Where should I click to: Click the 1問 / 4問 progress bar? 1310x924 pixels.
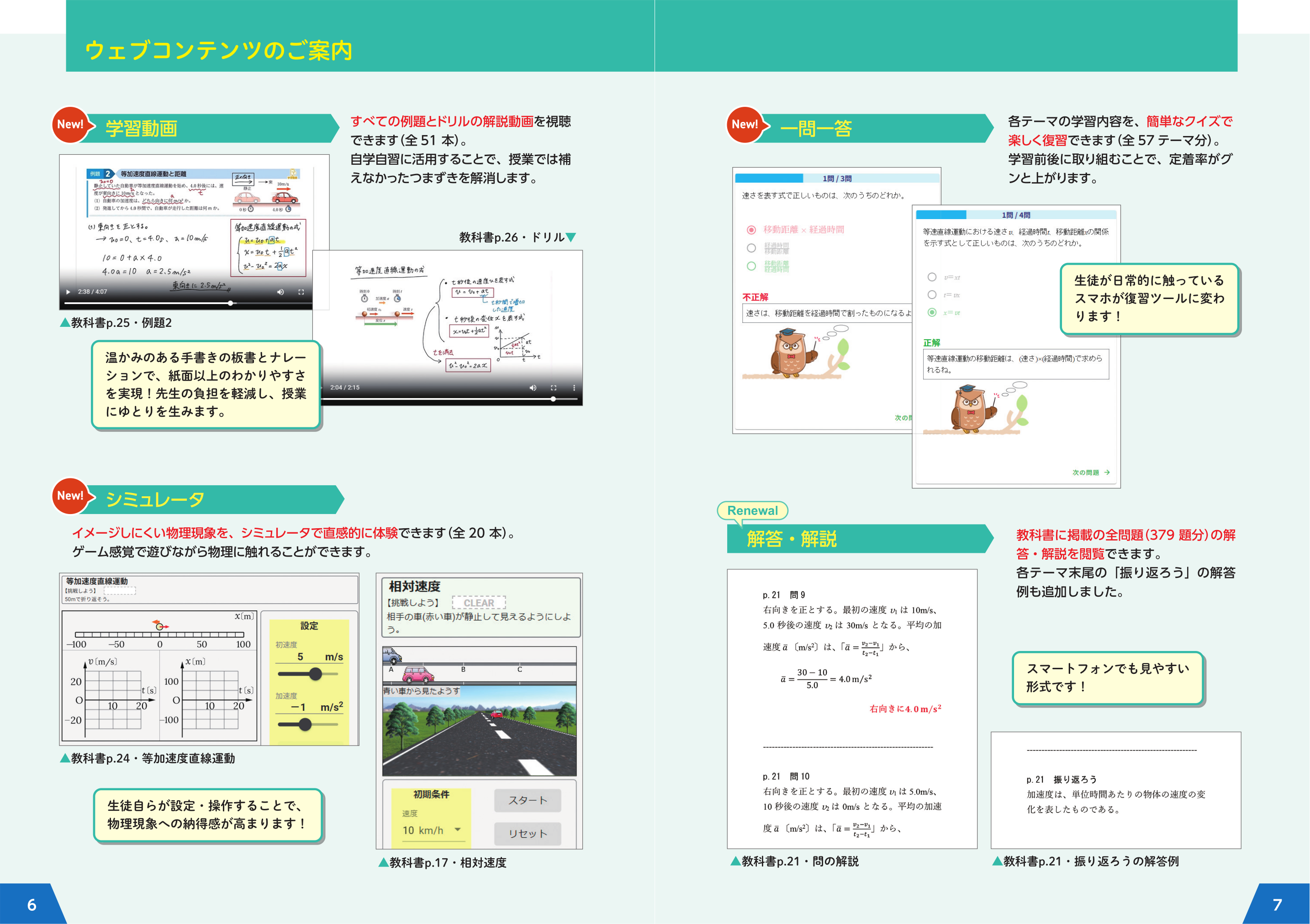(x=1016, y=215)
